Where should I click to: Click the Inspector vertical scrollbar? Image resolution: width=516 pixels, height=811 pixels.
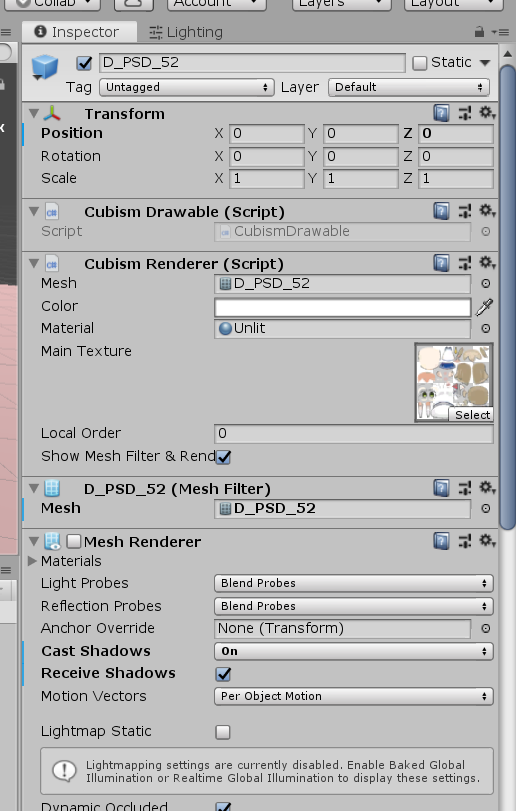[508, 296]
